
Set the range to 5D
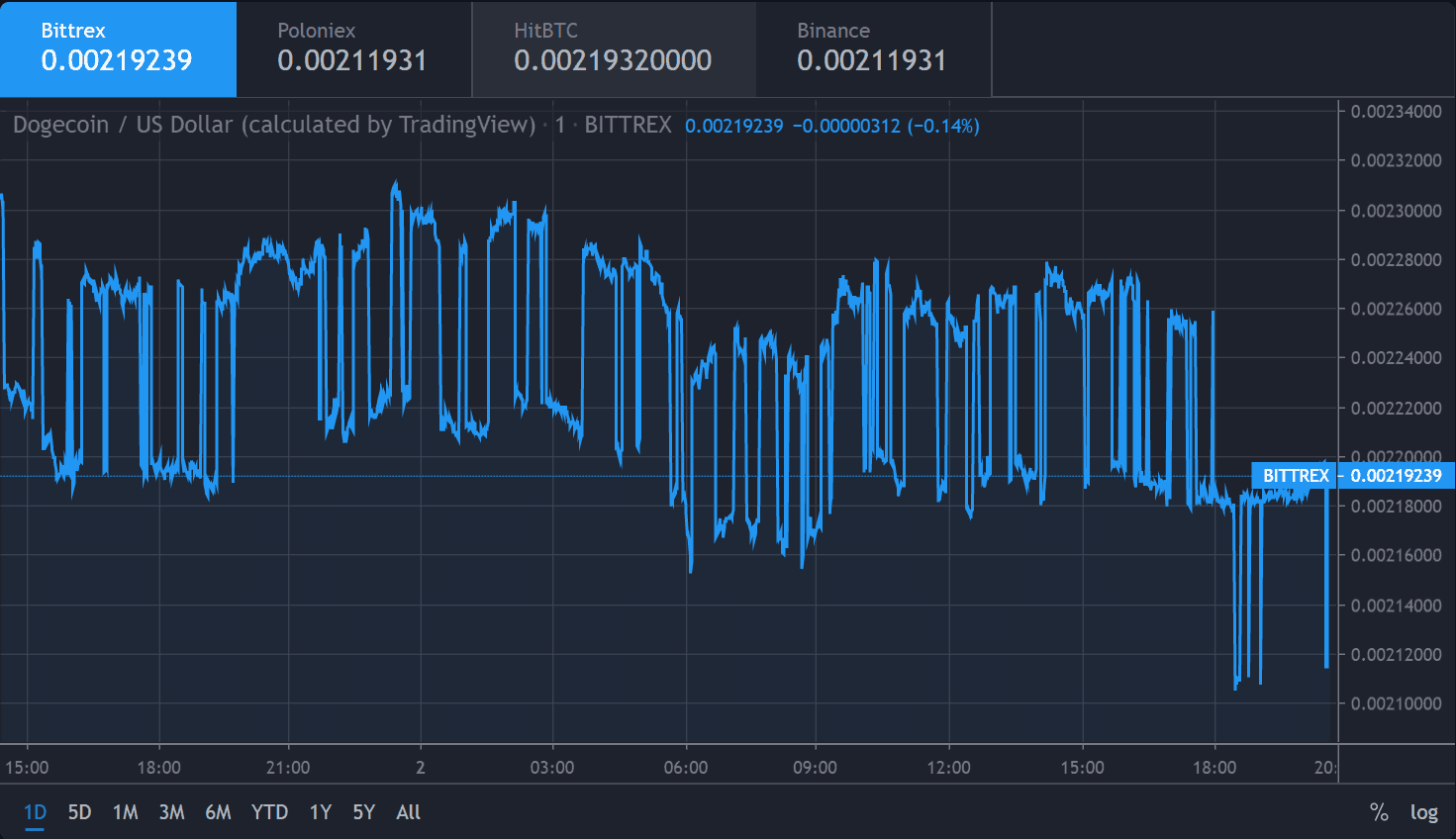(x=79, y=812)
